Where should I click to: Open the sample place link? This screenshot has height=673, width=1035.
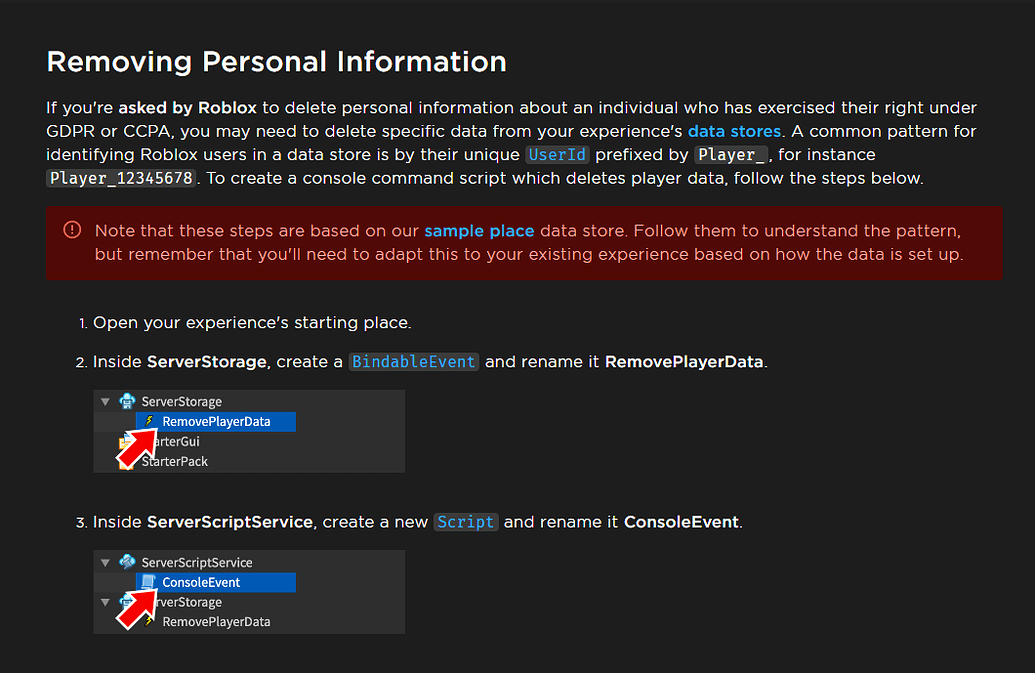coord(479,230)
